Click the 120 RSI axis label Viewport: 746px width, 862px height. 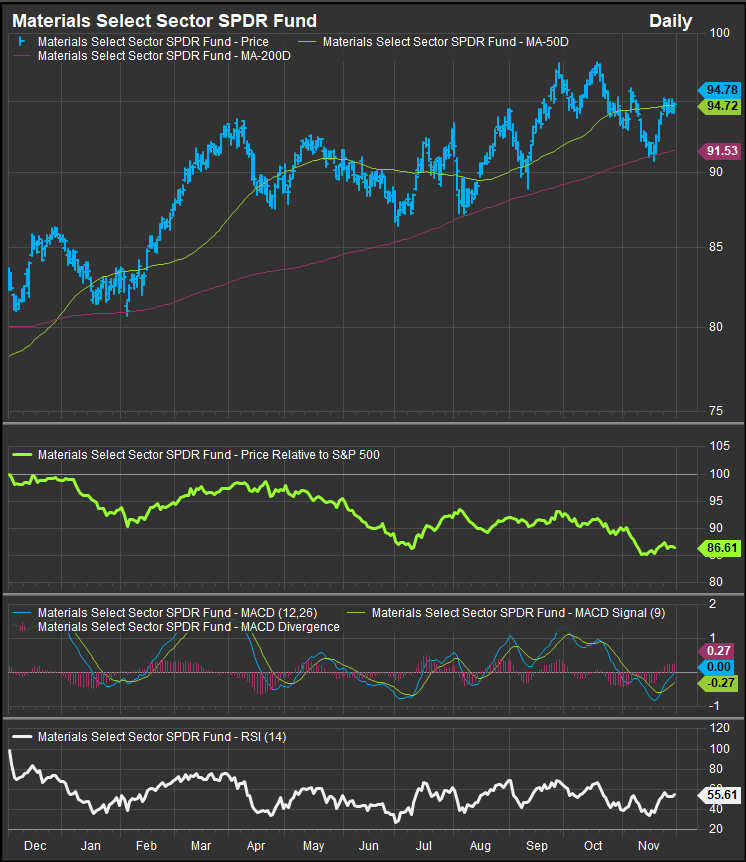(x=720, y=728)
